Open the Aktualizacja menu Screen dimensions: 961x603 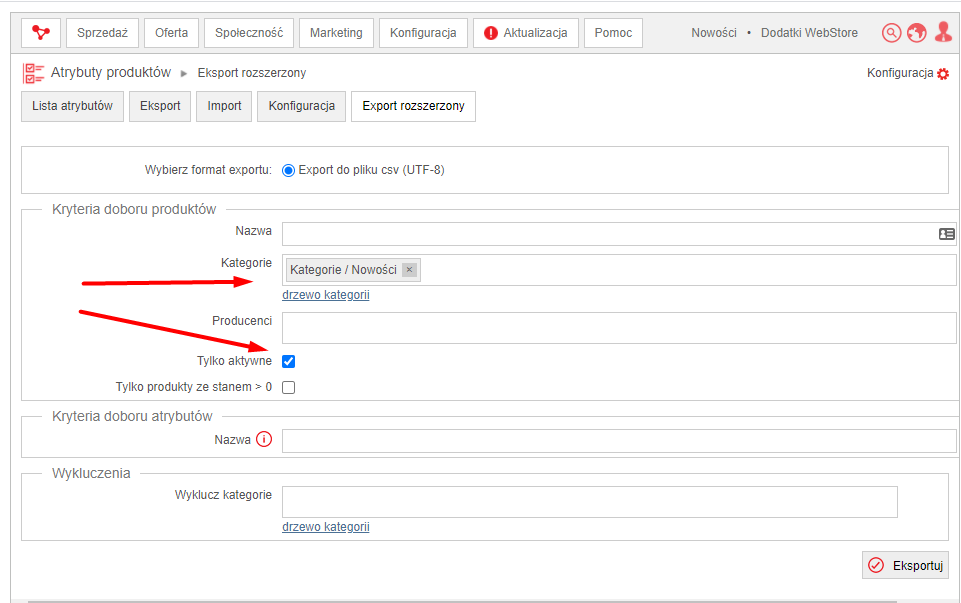(x=526, y=32)
